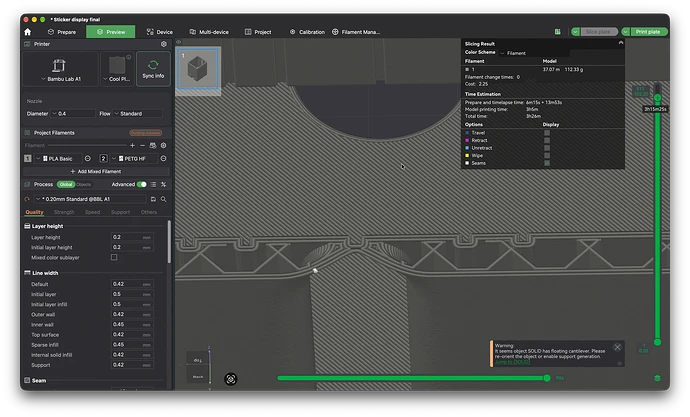Click the Cool Plate bed image
Viewport: 690px width, 417px height.
tap(117, 65)
